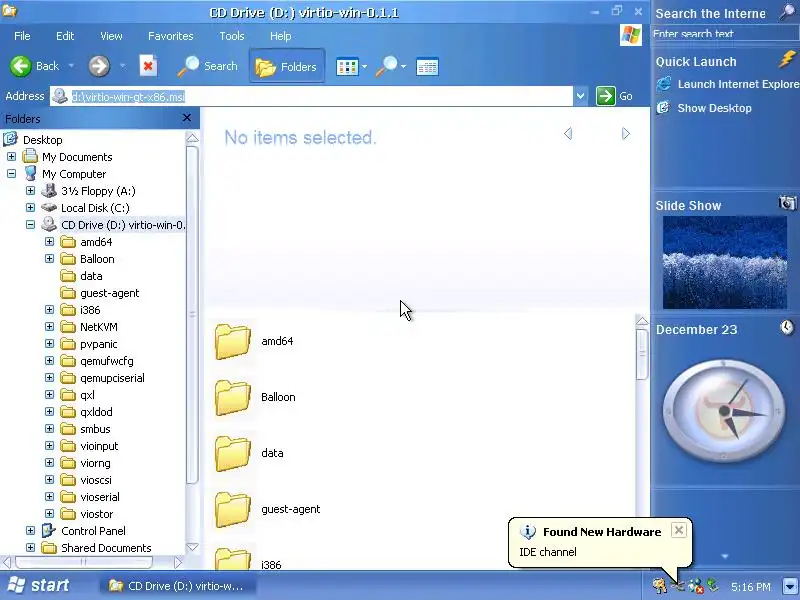Click Show Desktop in Quick Launch
This screenshot has width=800, height=600.
(x=714, y=108)
